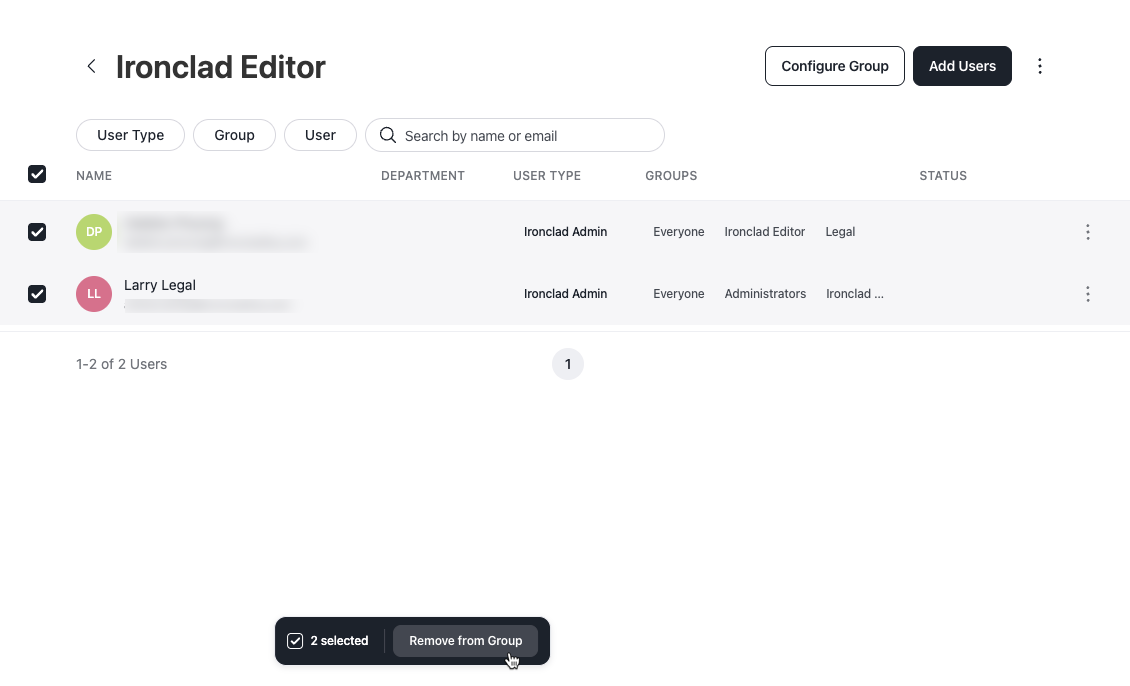This screenshot has height=686, width=1130.
Task: Click Configure Group button
Action: (x=835, y=66)
